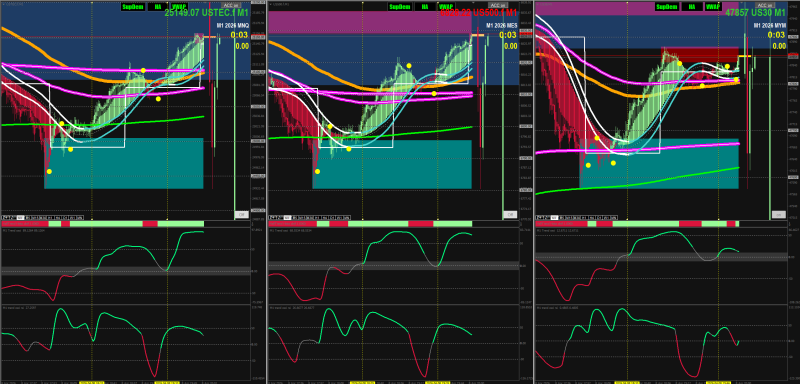The image size is (800, 384).
Task: Toggle VWAP in the US30 chart
Action: click(x=713, y=7)
